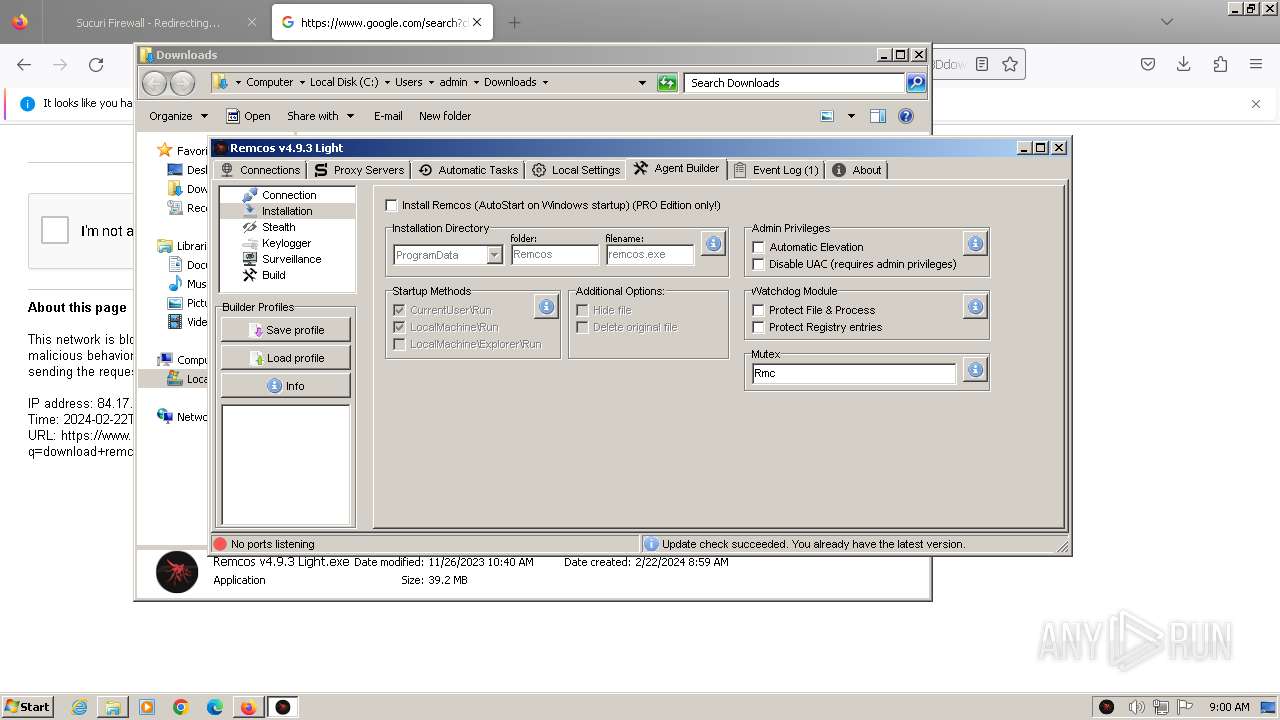Select Surveillance in the builder list
The image size is (1280, 720).
pyautogui.click(x=291, y=259)
